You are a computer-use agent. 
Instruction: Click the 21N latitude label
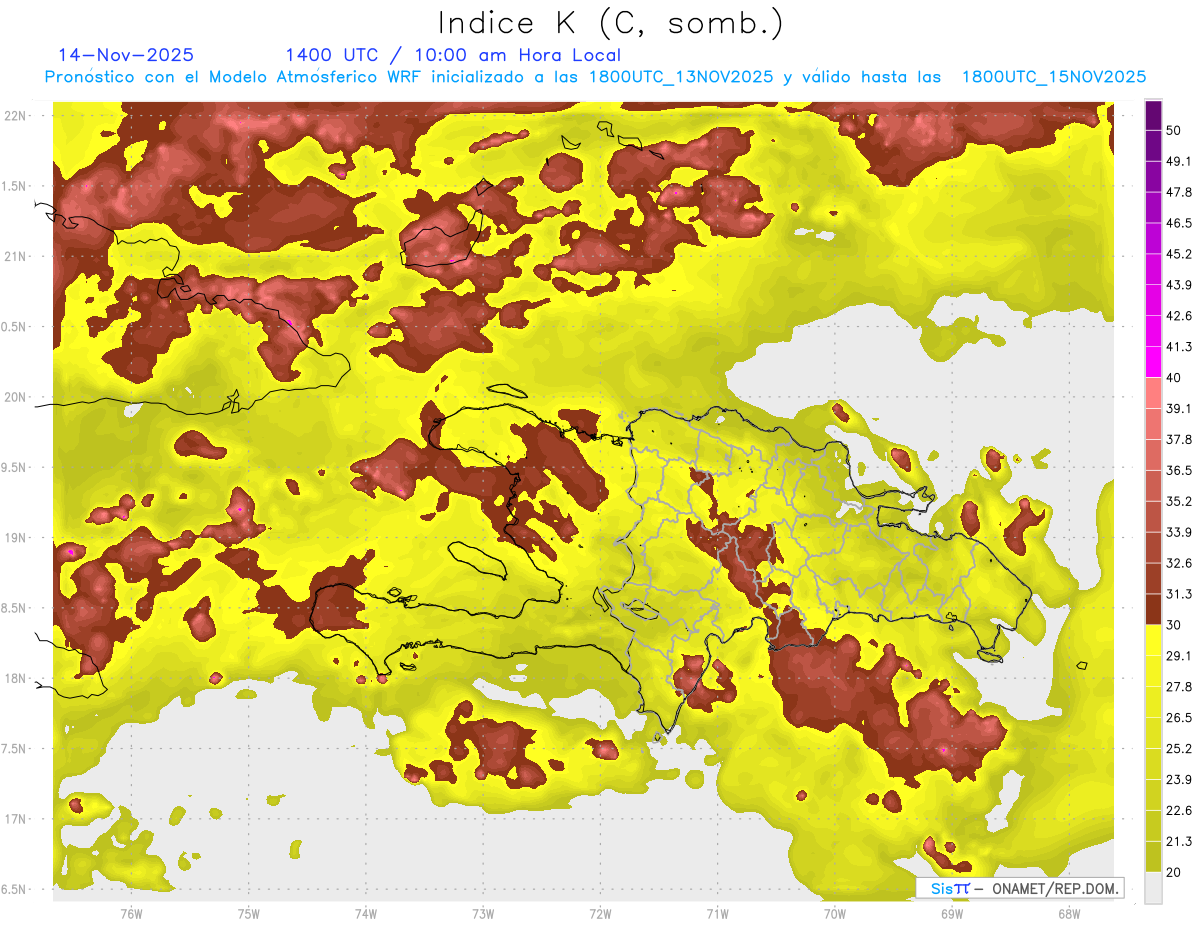pyautogui.click(x=15, y=256)
